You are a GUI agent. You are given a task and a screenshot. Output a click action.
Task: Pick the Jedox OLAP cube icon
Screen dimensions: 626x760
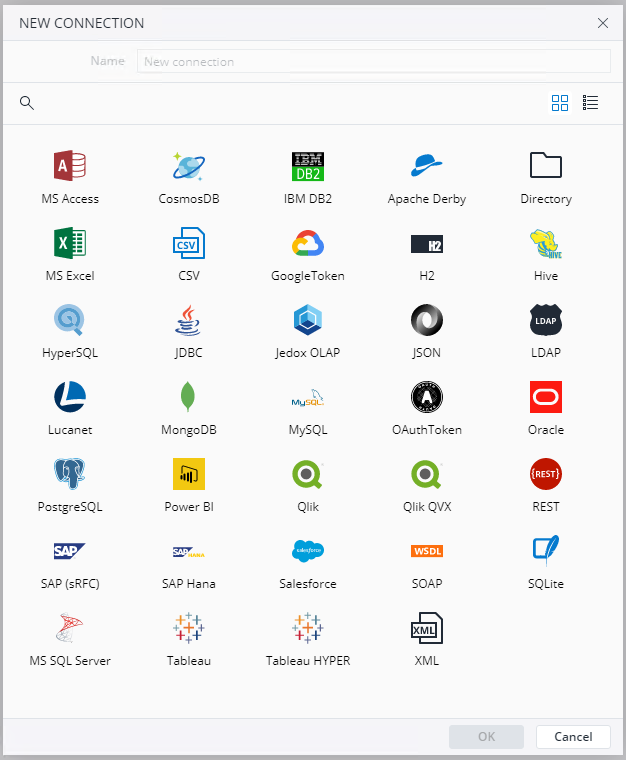(x=308, y=320)
